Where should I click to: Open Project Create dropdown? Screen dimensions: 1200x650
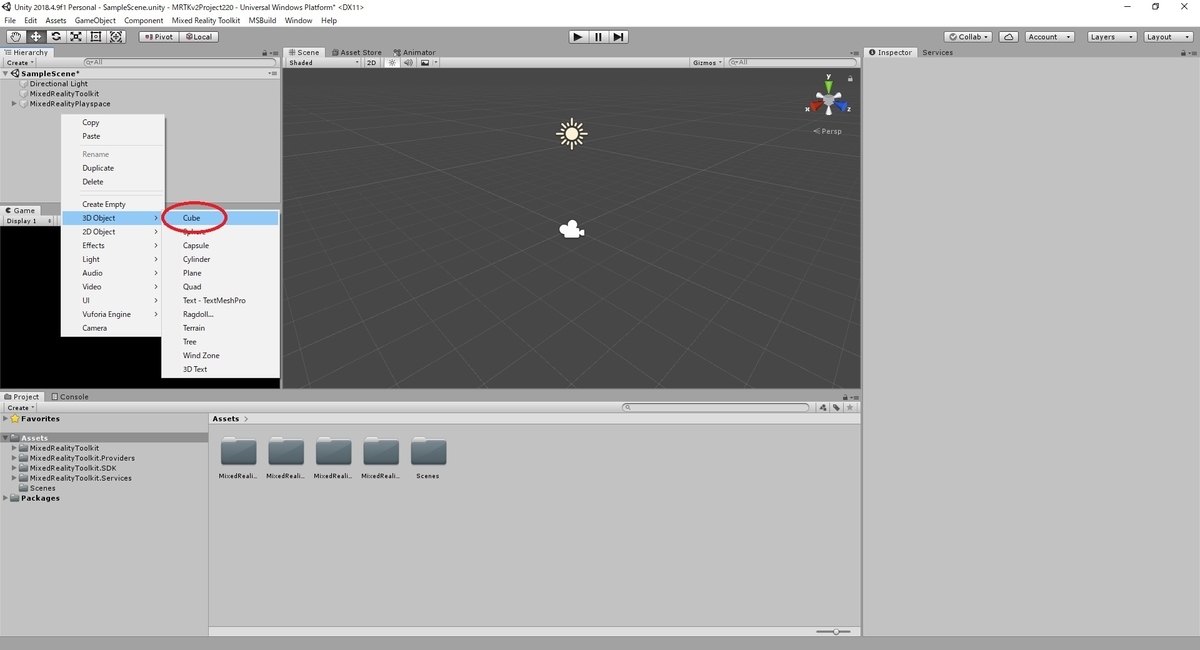[x=20, y=408]
